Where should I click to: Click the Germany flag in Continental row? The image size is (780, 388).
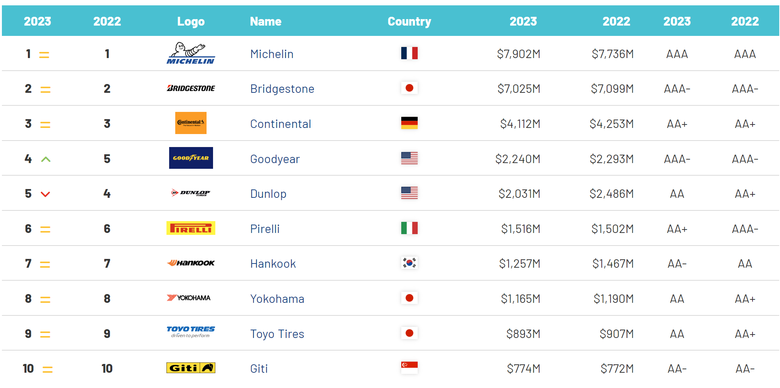coord(409,123)
